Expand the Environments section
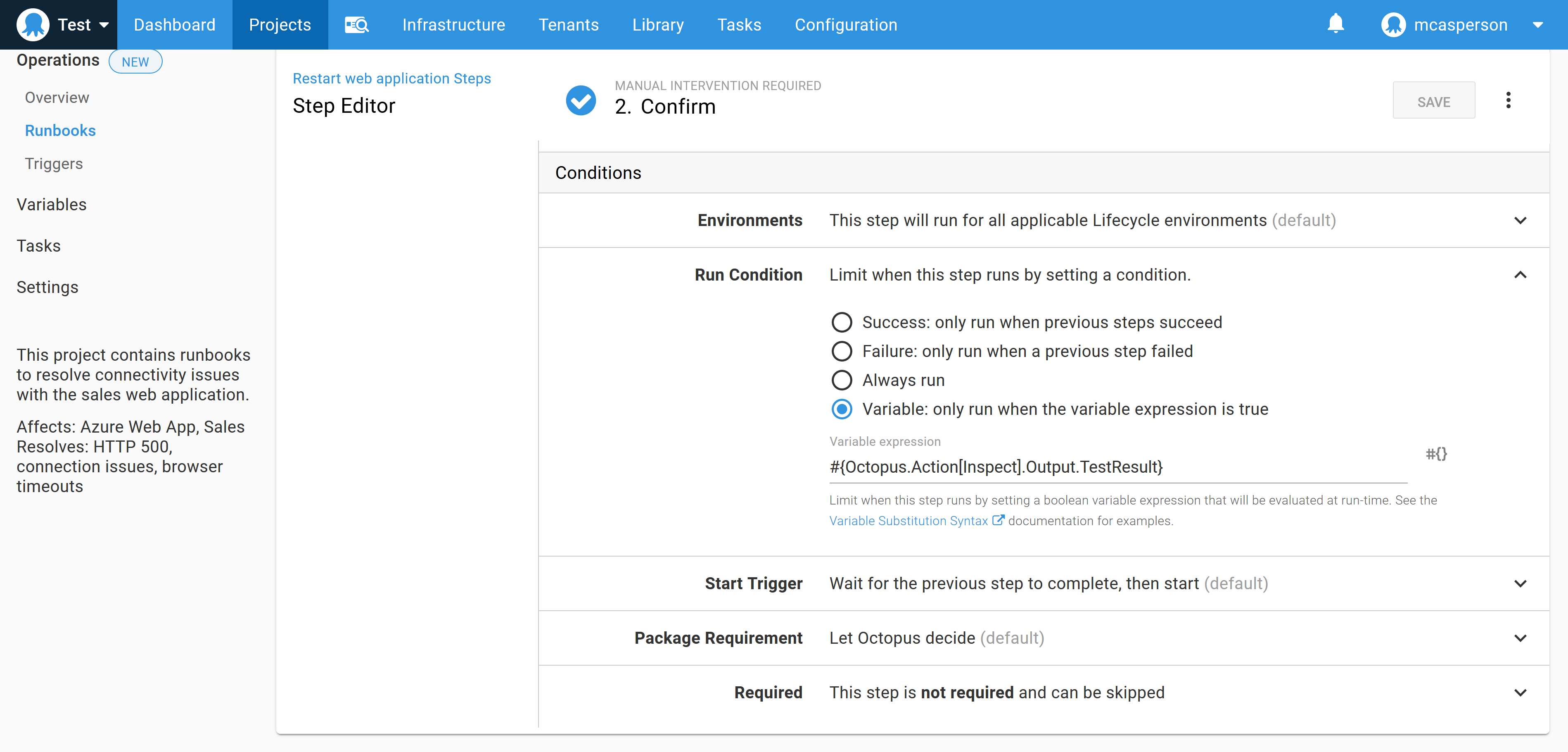The image size is (1568, 752). coord(1521,220)
